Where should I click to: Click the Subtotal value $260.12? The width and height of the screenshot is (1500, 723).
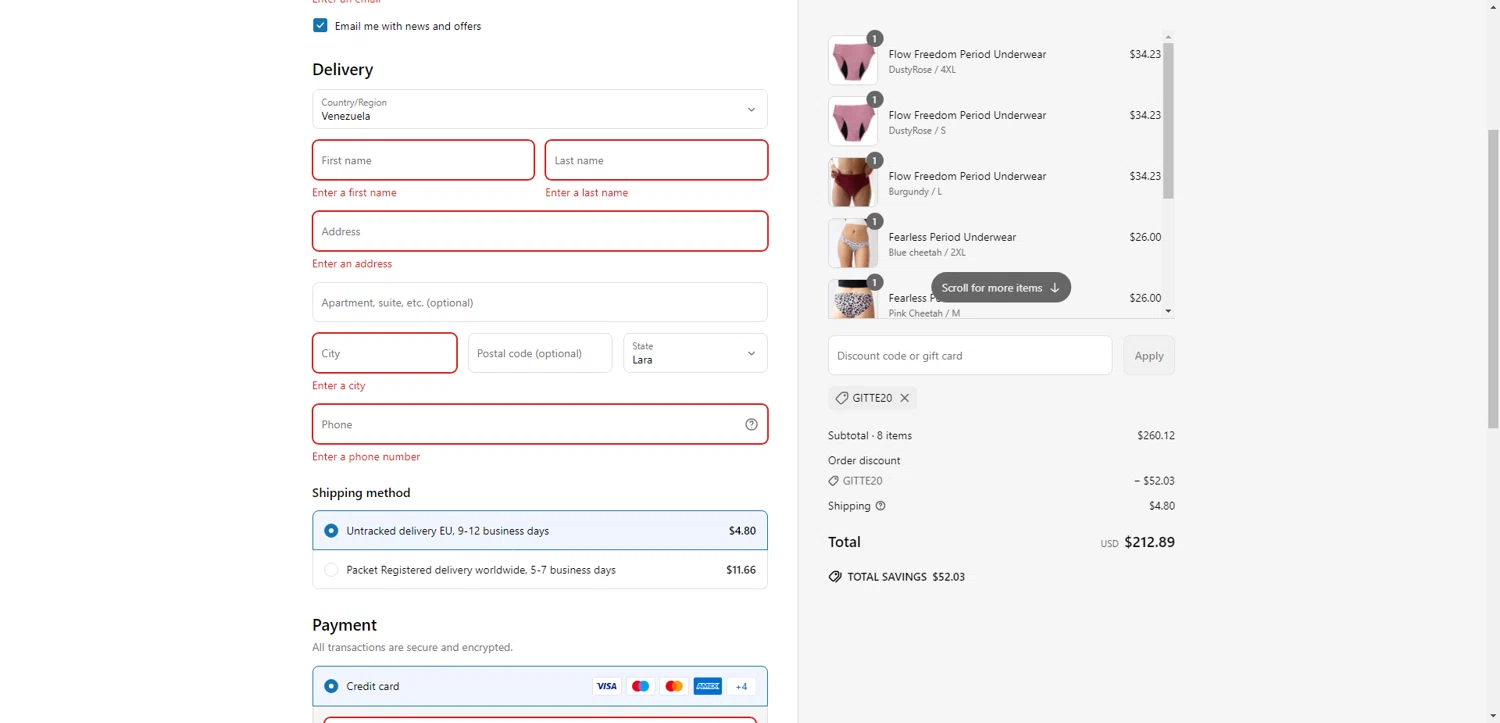point(1156,436)
